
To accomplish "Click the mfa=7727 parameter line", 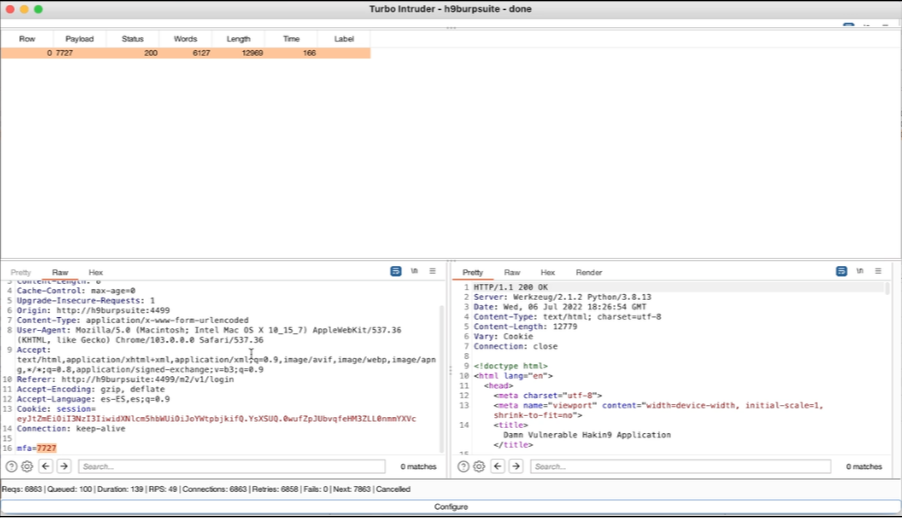I will (37, 448).
